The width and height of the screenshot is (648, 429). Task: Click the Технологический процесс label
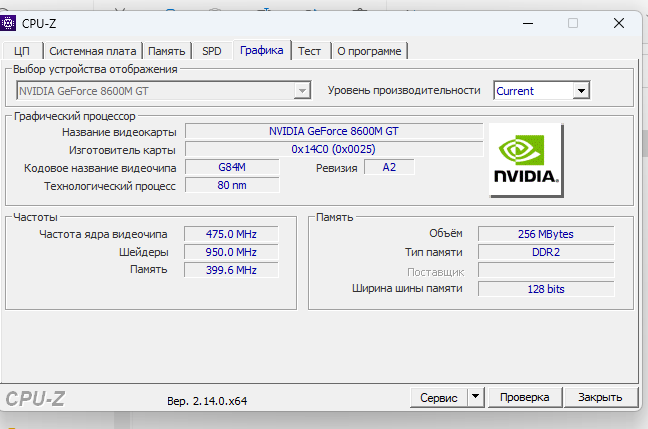click(110, 186)
